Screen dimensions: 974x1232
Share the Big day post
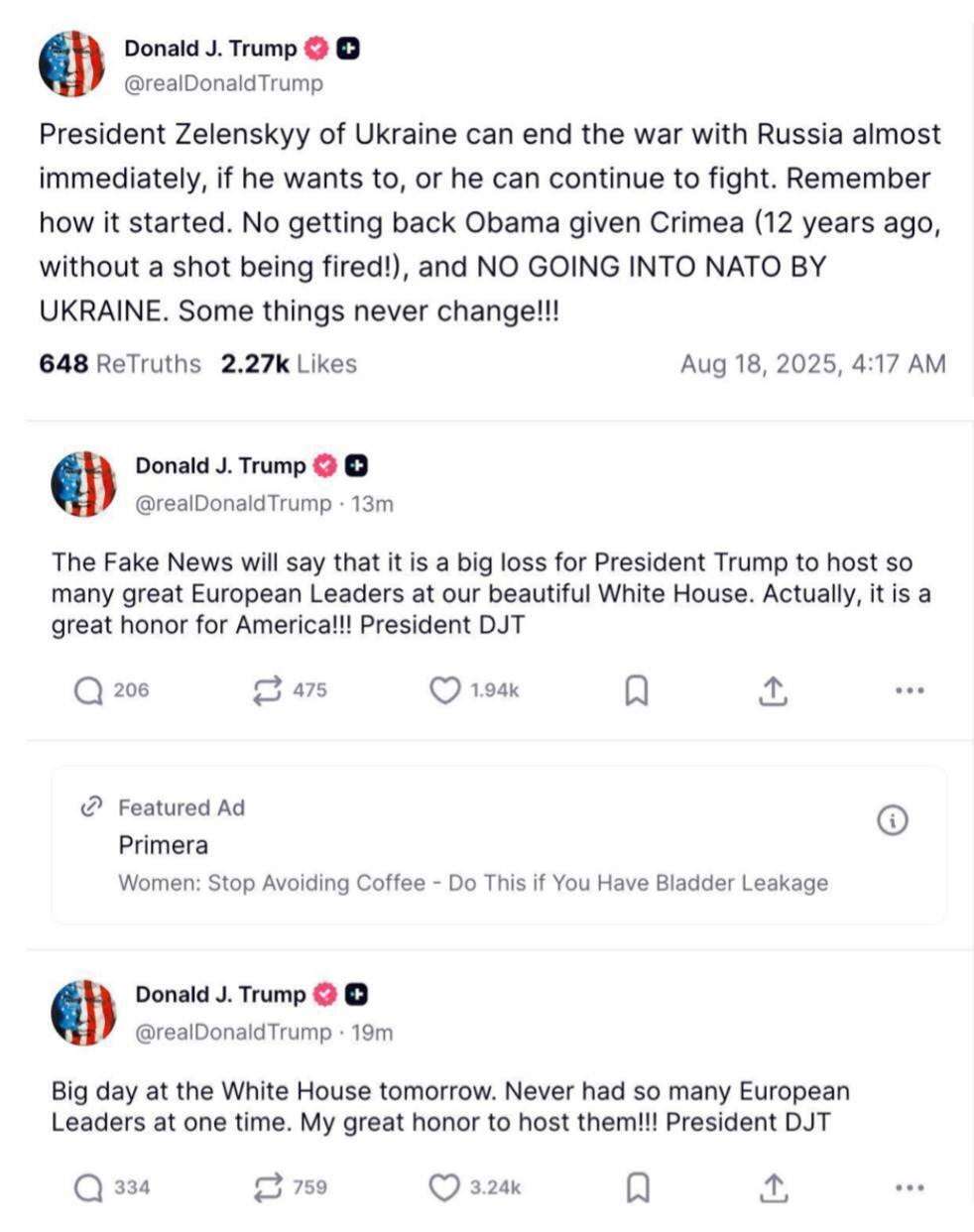774,1187
